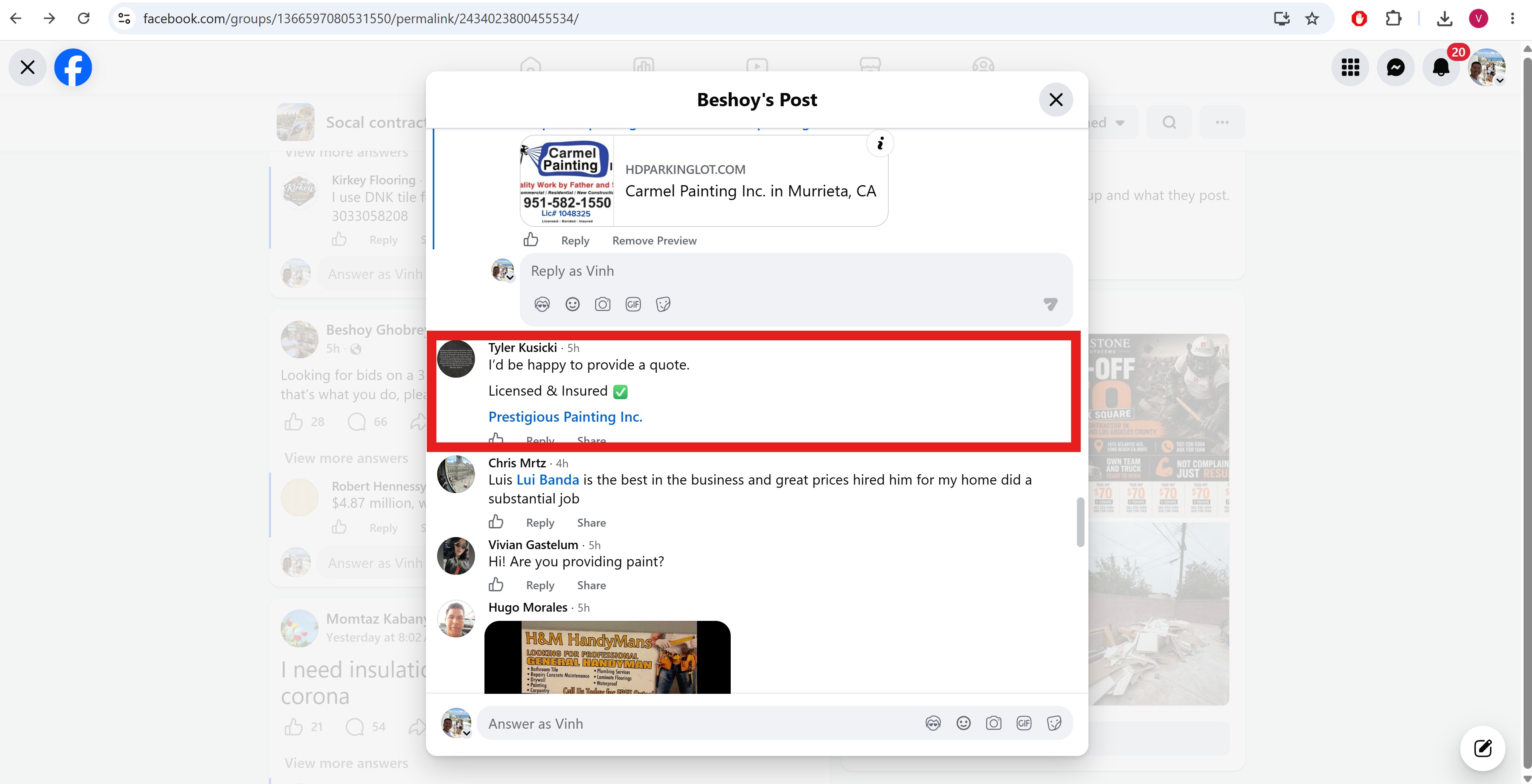
Task: Open Tyler Kusicki's avatar
Action: (x=456, y=359)
